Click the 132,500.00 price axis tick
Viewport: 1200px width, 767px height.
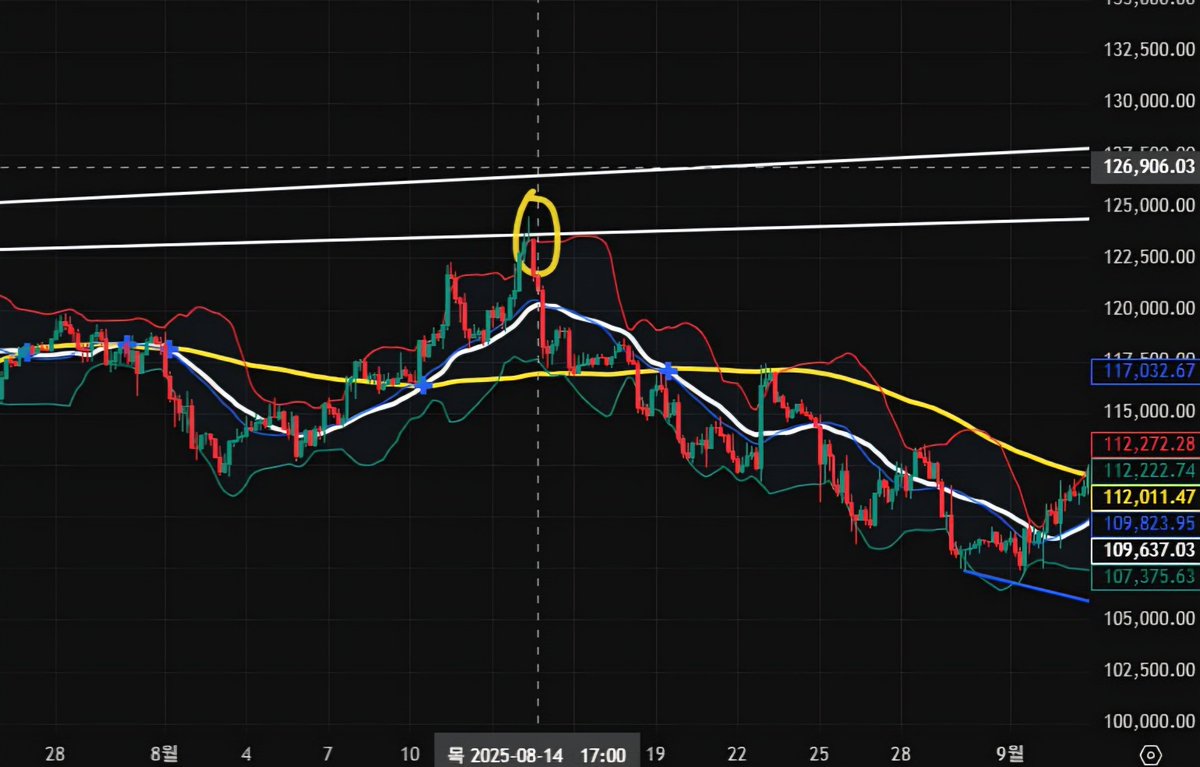1150,49
